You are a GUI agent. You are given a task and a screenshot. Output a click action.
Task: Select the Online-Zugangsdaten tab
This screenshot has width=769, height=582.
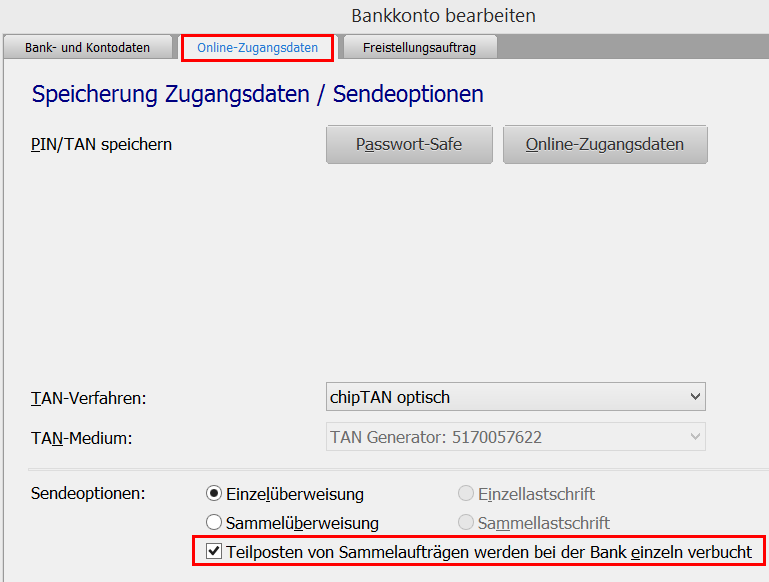(x=257, y=47)
